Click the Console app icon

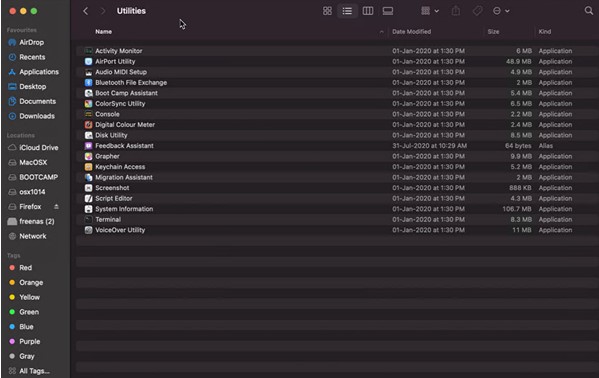pos(89,114)
